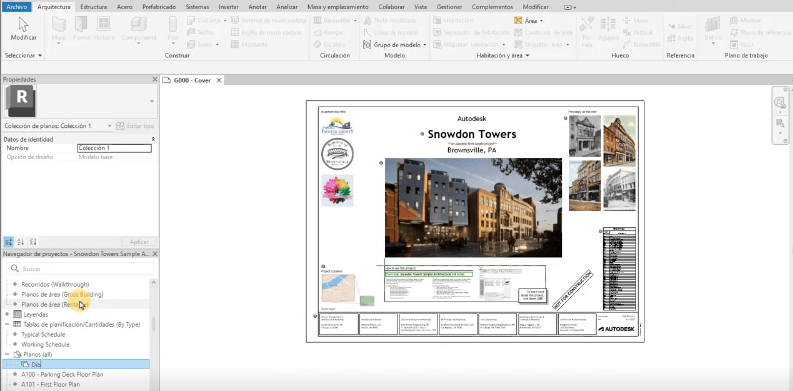Close the Propiedades panel
Screen dimensions: 793x391
coord(155,79)
